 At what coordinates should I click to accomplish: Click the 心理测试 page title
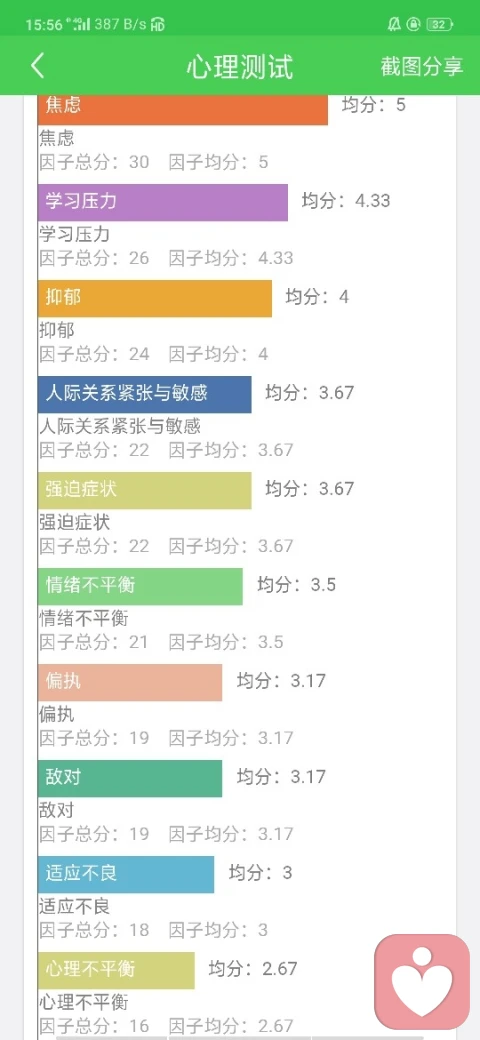tap(239, 67)
